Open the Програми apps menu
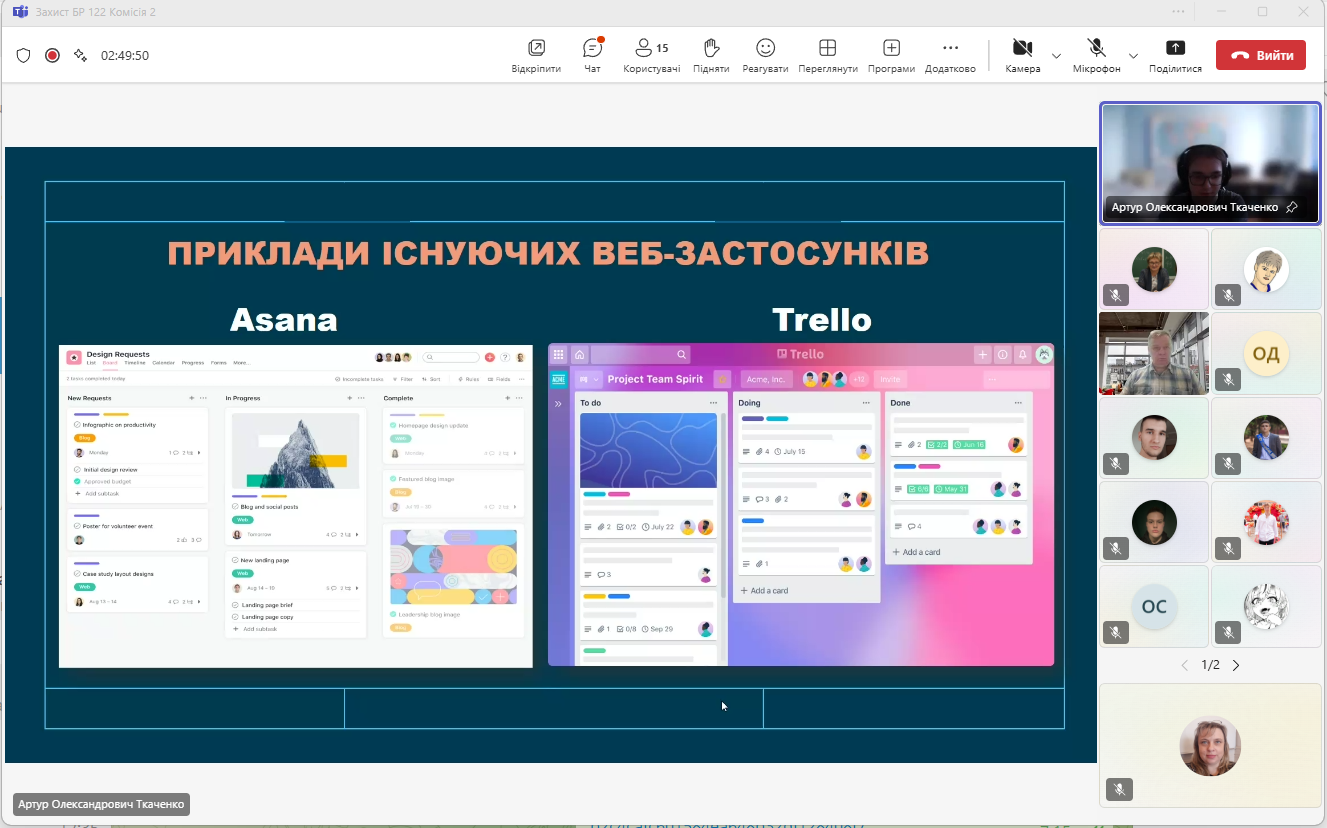This screenshot has width=1327, height=828. 891,56
